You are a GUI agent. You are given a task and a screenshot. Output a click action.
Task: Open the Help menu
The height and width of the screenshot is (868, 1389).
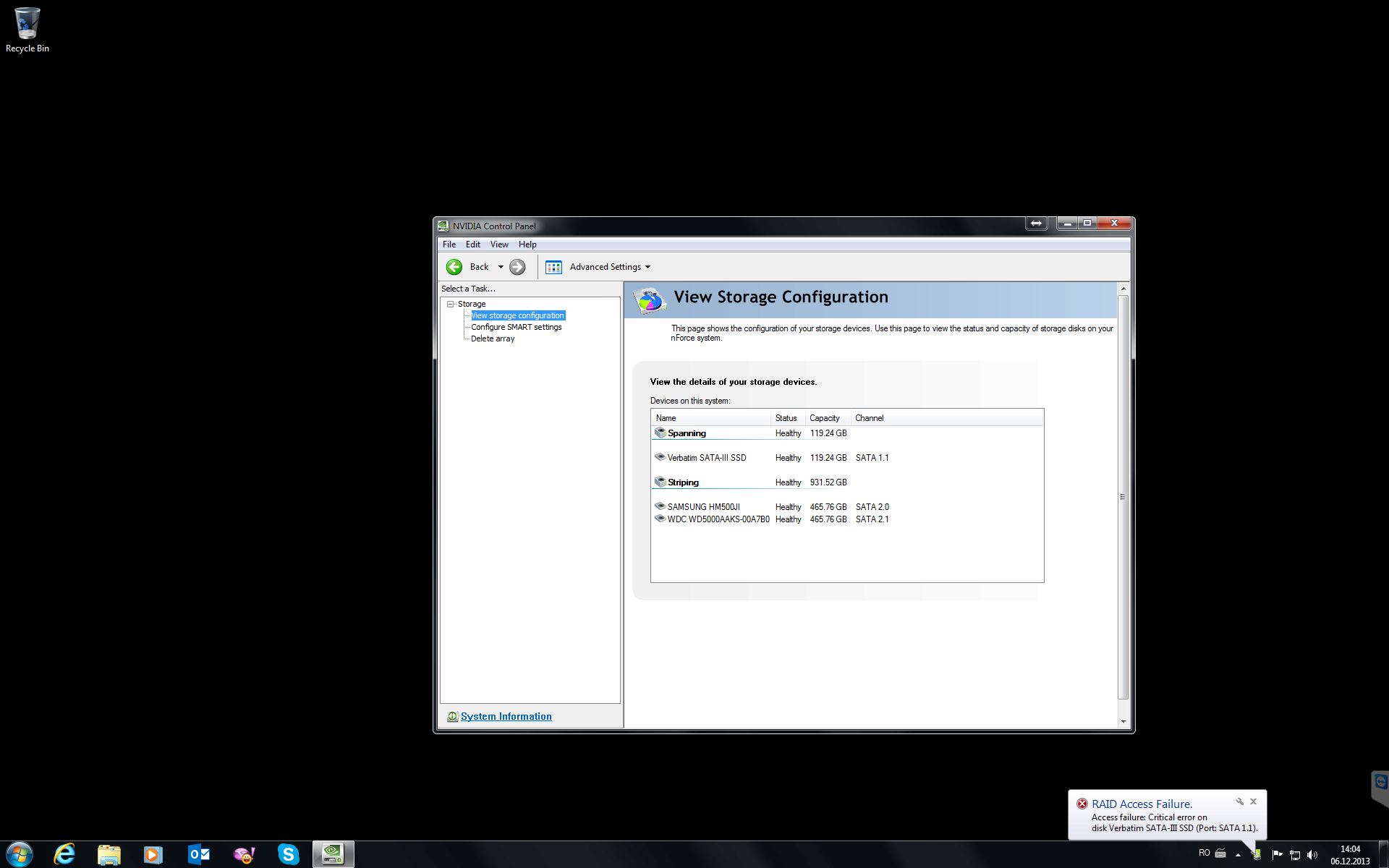pos(527,244)
